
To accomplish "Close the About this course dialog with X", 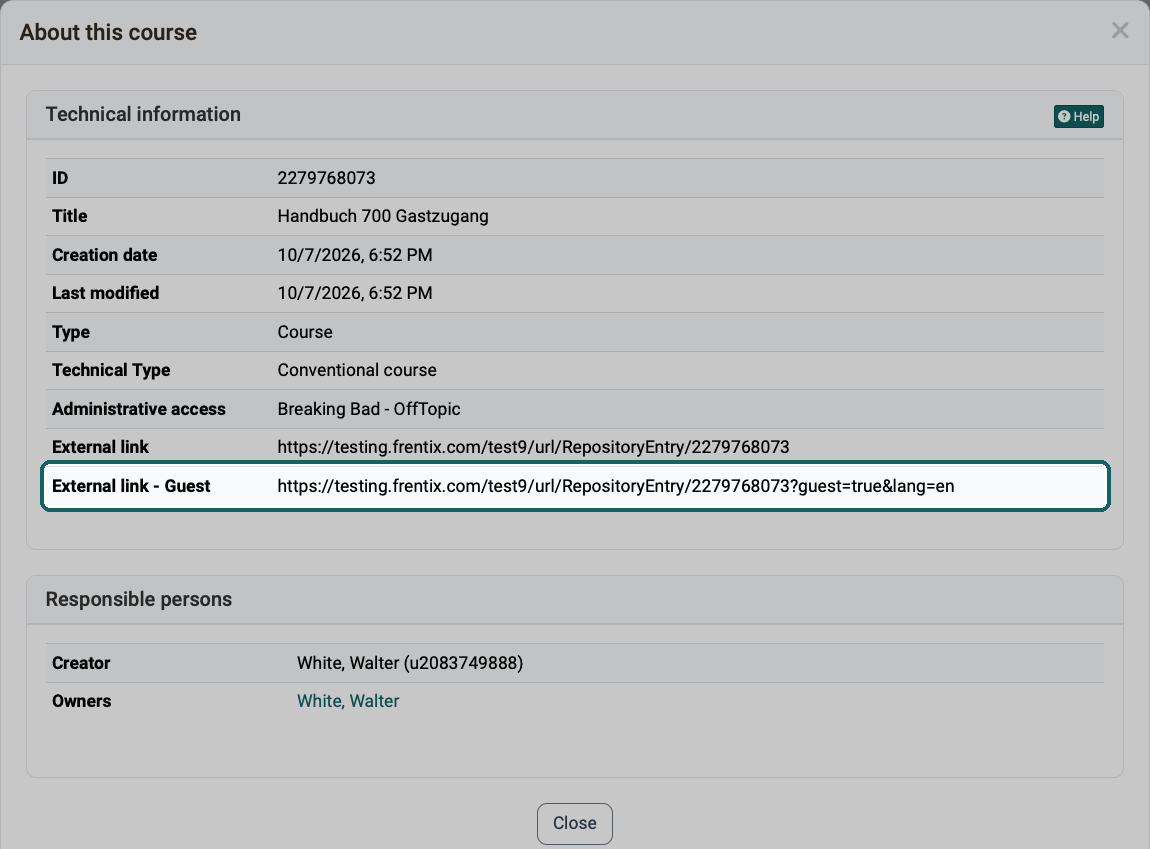I will click(x=1119, y=31).
